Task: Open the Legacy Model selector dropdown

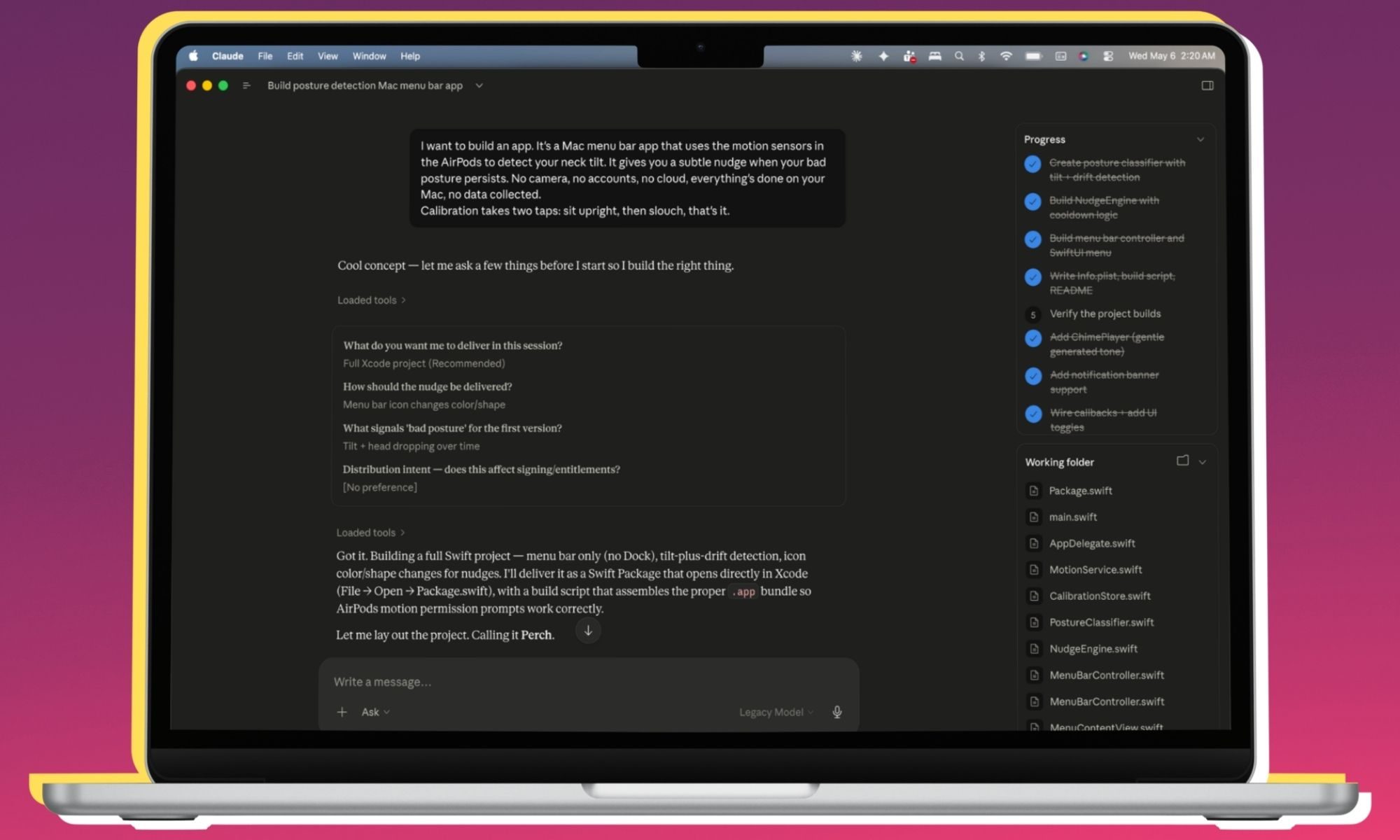Action: (776, 712)
